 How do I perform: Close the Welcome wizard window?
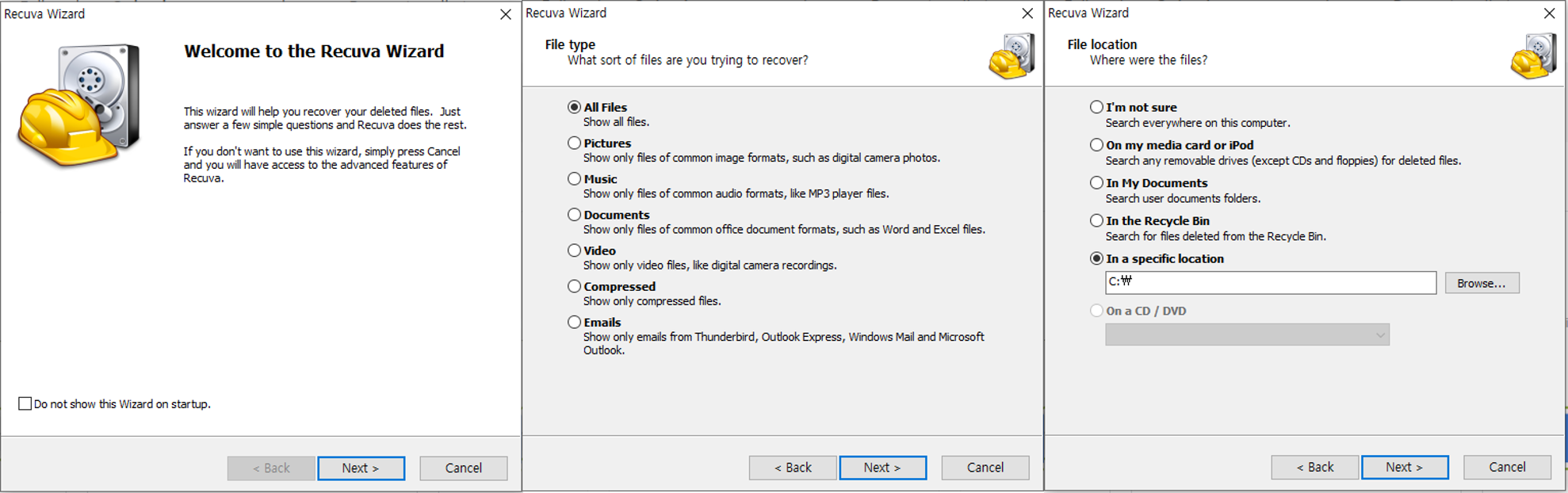506,14
